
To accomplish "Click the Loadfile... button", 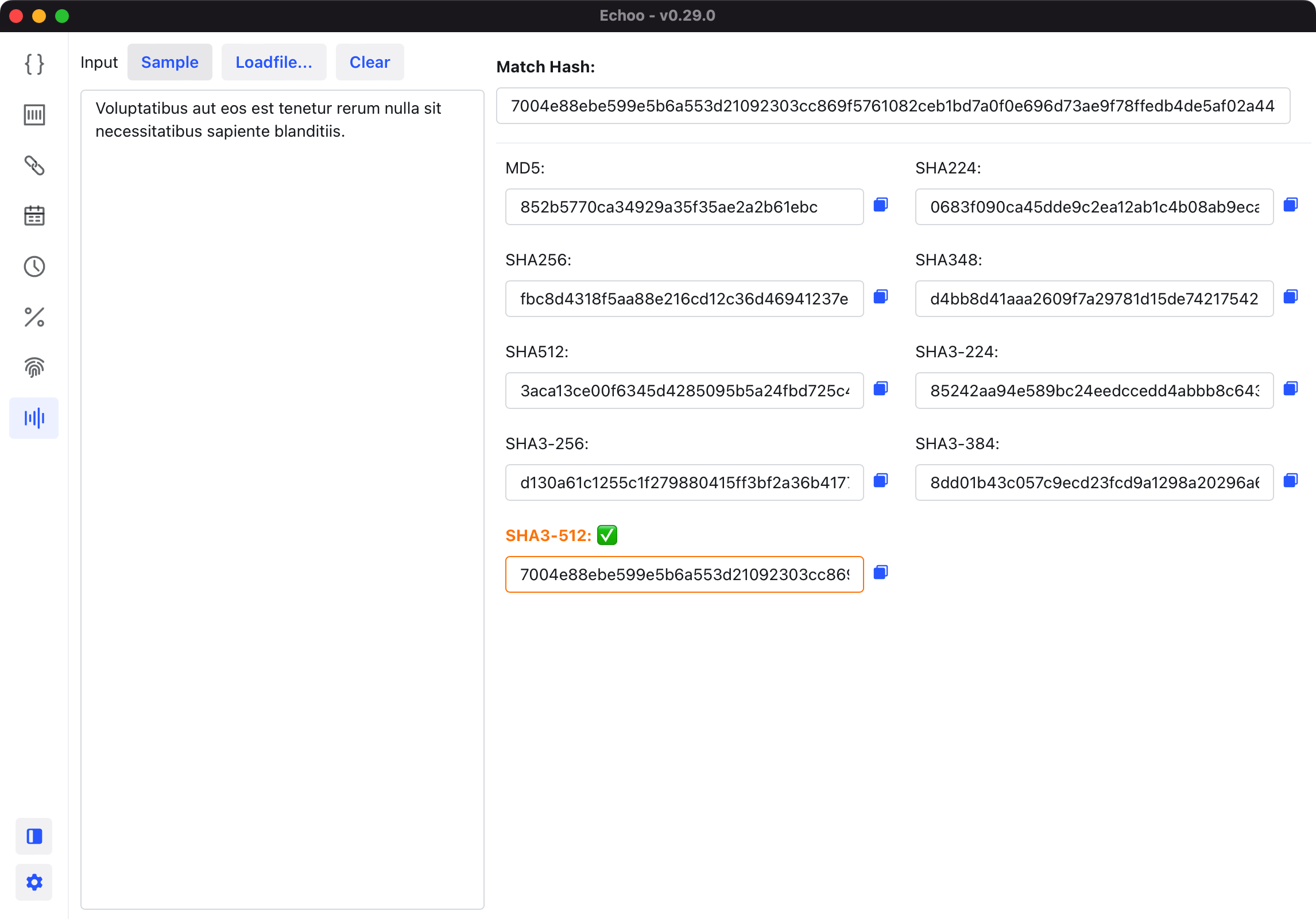I will pos(274,62).
